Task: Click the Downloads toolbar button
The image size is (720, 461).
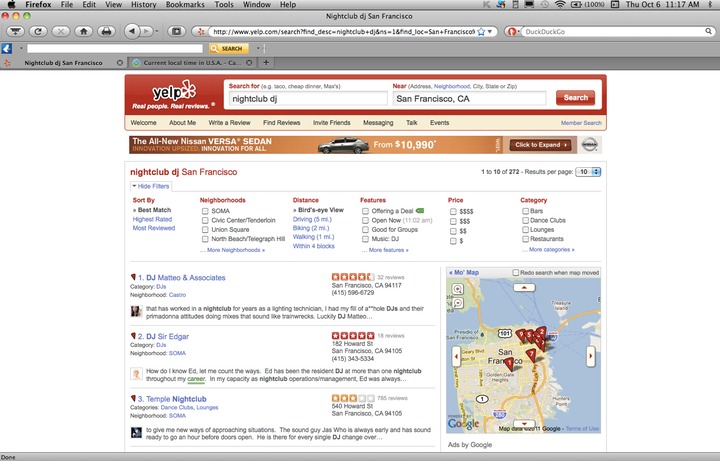Action: coord(15,32)
